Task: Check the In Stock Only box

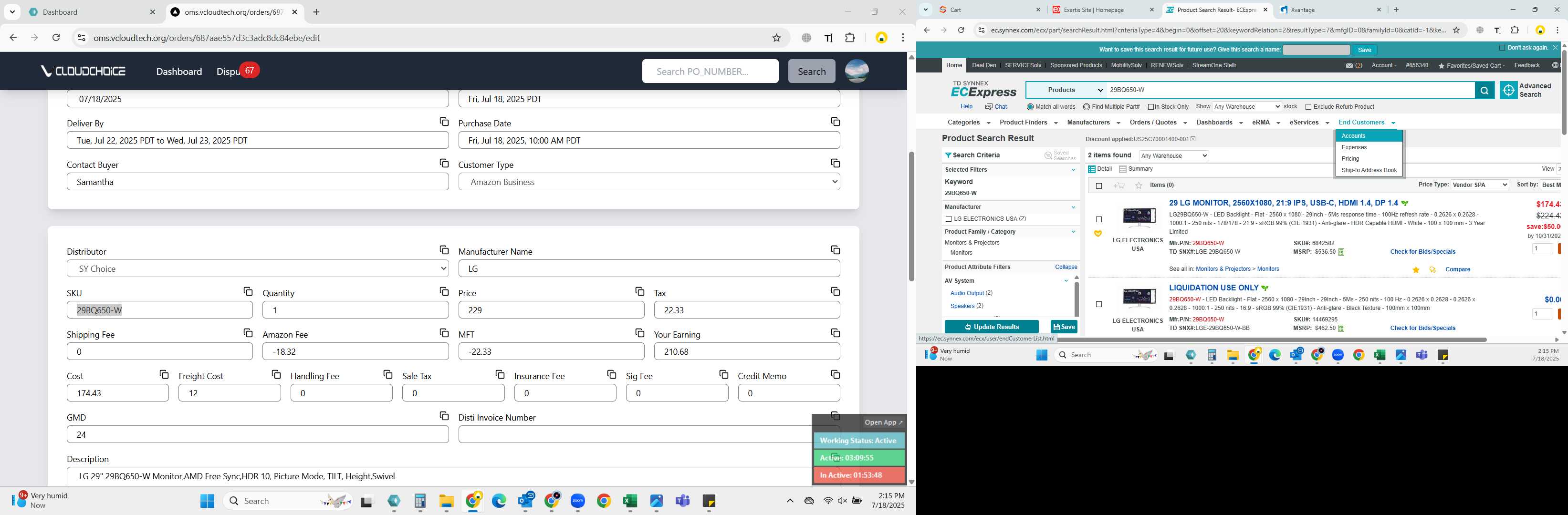Action: (x=1150, y=107)
